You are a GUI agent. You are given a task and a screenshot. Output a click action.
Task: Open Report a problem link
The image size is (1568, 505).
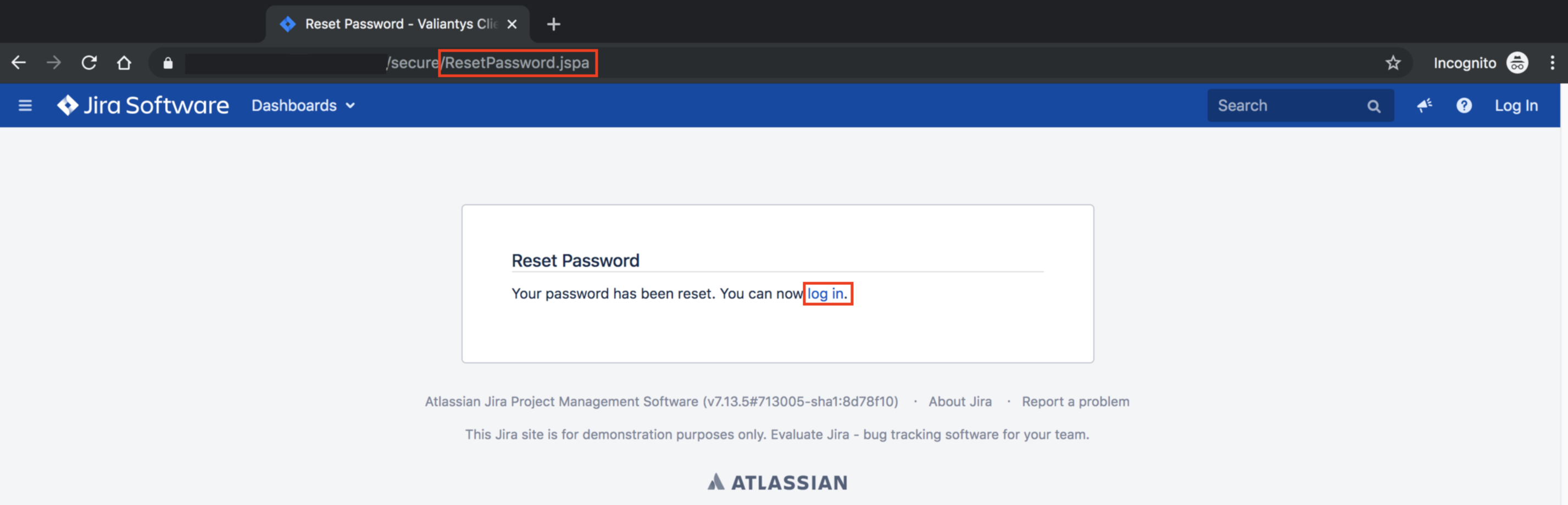click(x=1076, y=402)
